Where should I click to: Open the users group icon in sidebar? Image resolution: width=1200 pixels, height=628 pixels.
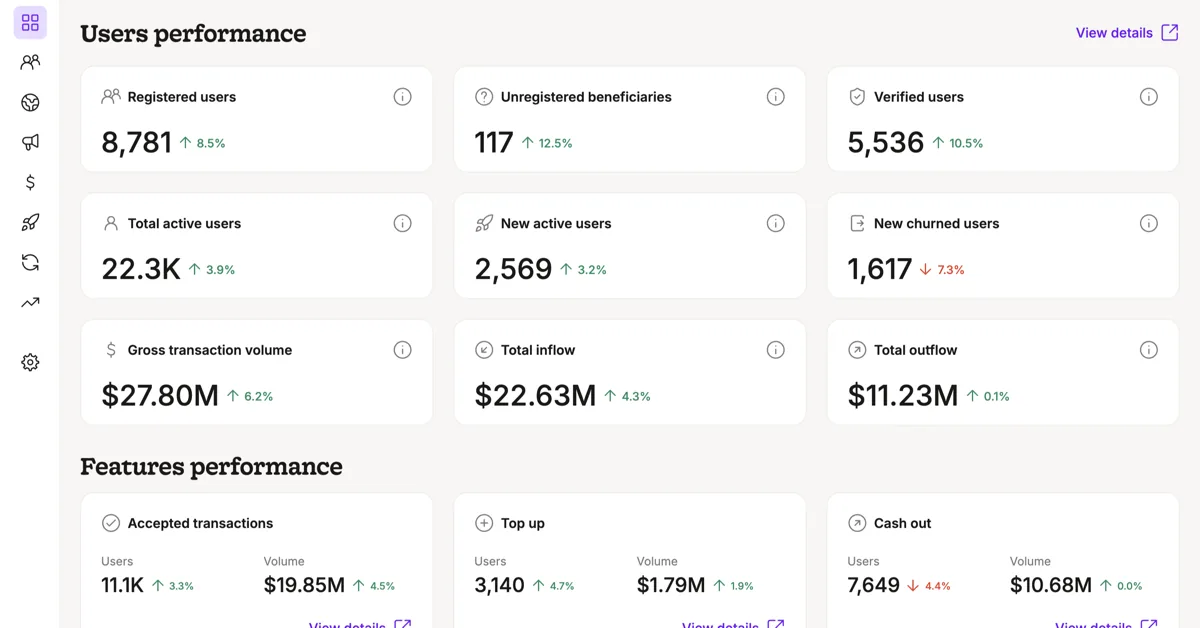click(30, 62)
